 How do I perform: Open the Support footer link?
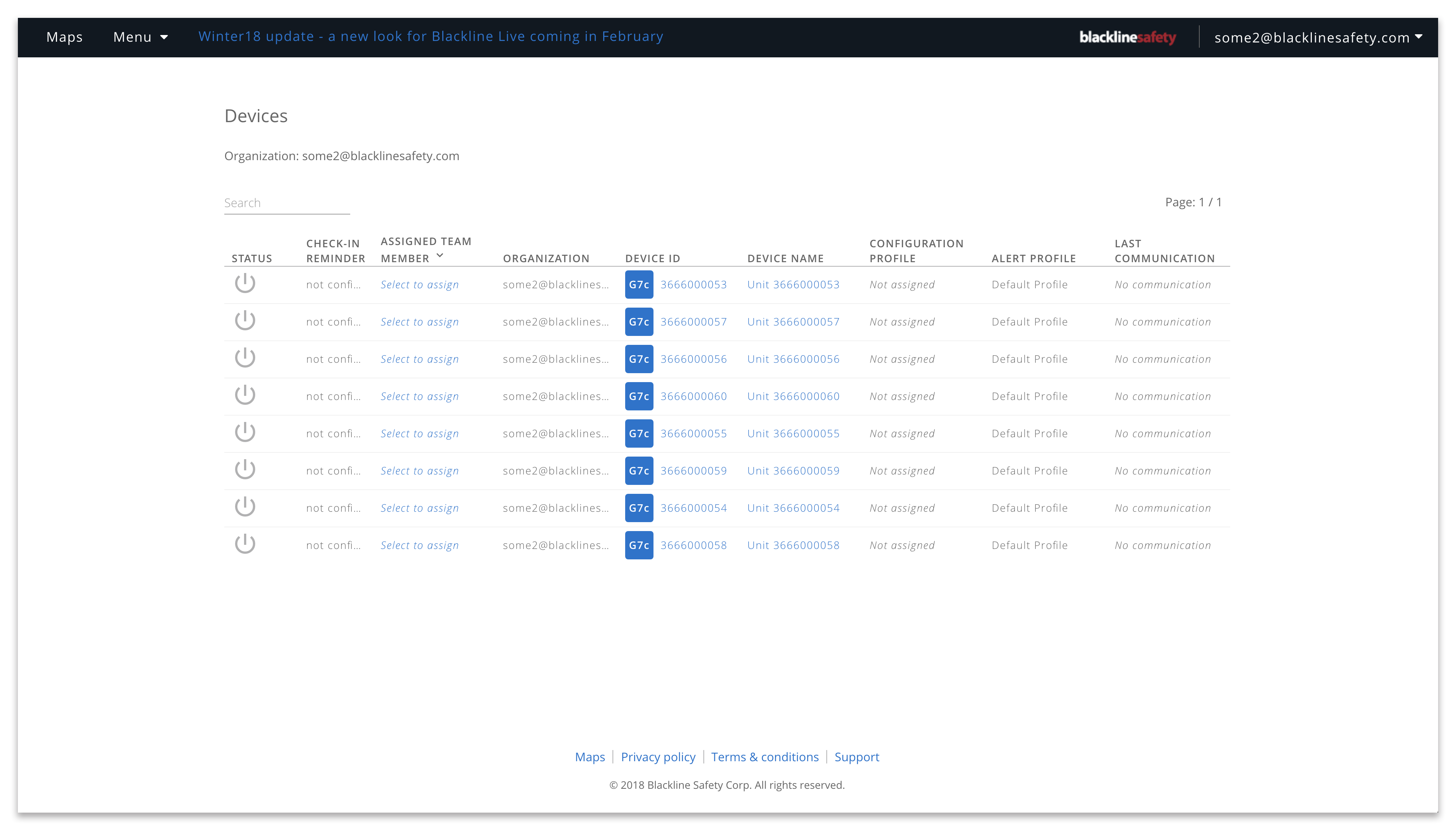click(x=857, y=757)
